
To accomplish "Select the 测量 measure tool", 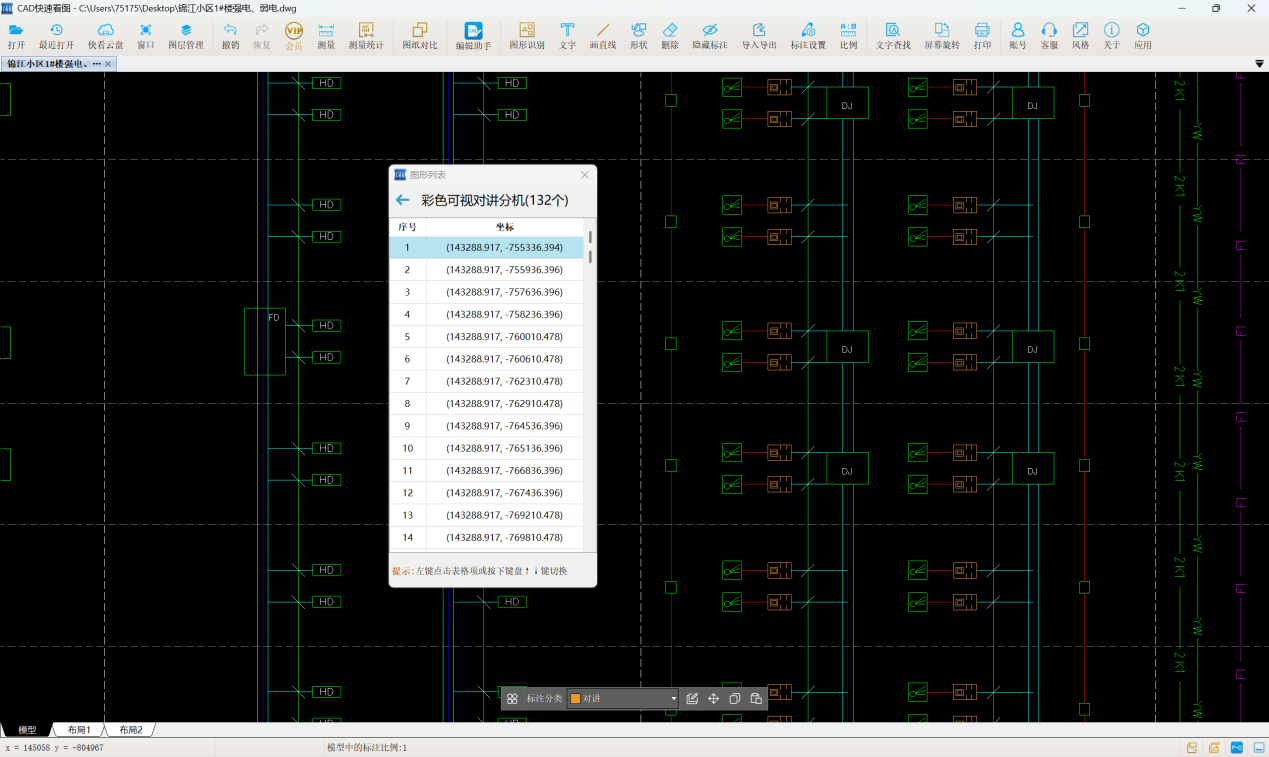I will click(x=326, y=36).
